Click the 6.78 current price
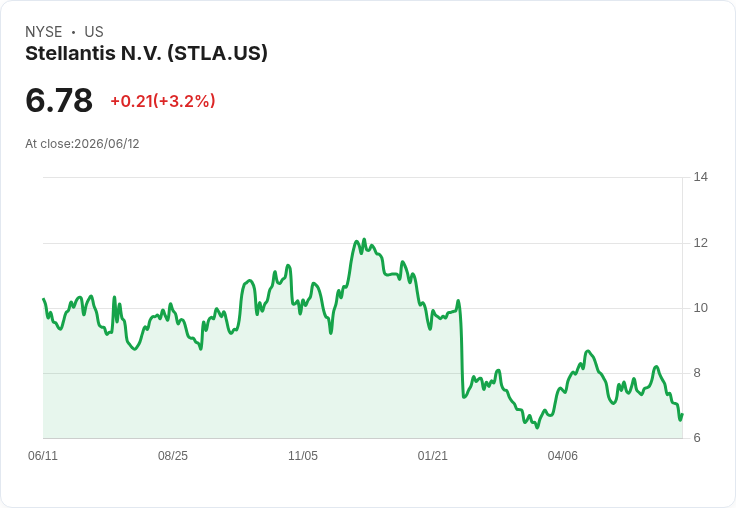The image size is (736, 508). point(59,100)
